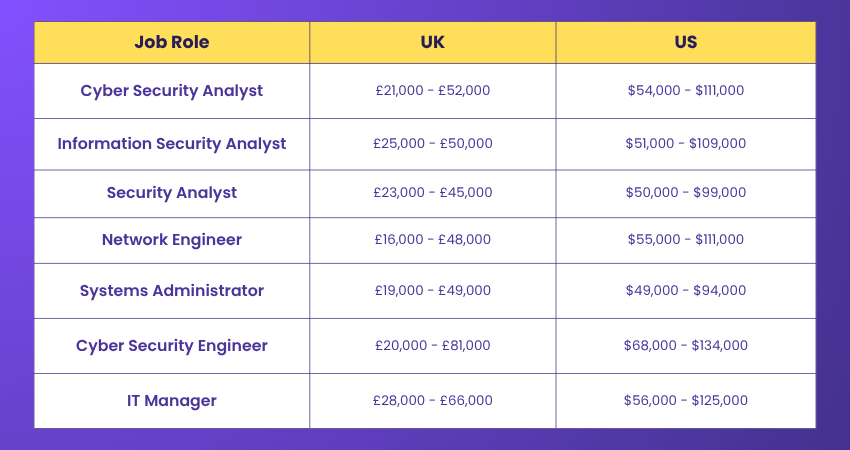Click the $68,000 - $134,000 salary cell
Viewport: 850px width, 450px height.
point(686,346)
